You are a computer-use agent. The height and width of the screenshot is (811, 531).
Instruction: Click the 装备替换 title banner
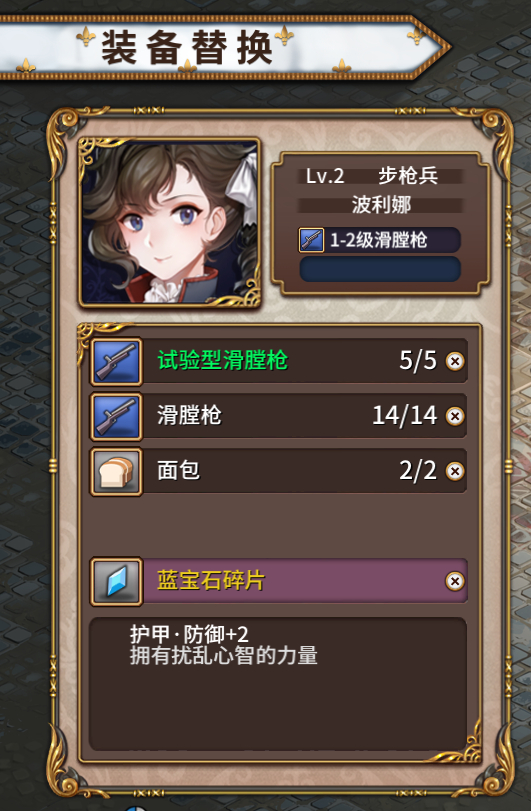(x=222, y=48)
